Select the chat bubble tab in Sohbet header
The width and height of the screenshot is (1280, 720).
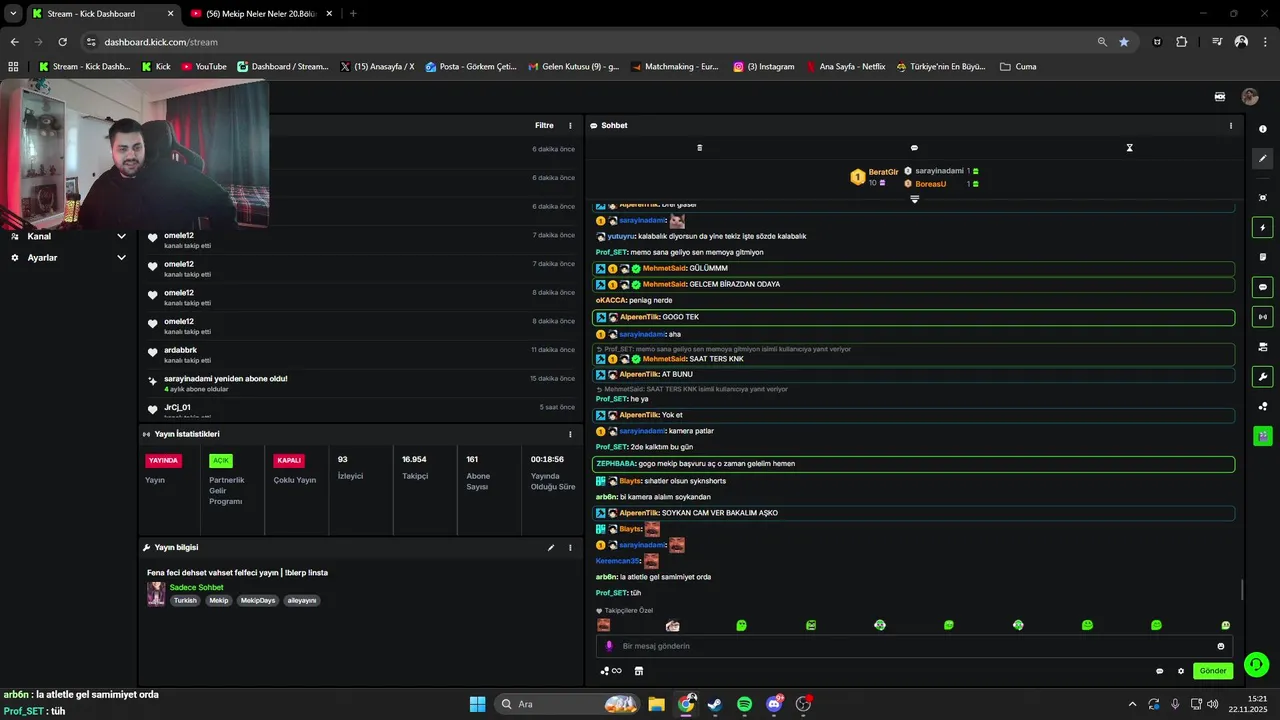[x=914, y=148]
